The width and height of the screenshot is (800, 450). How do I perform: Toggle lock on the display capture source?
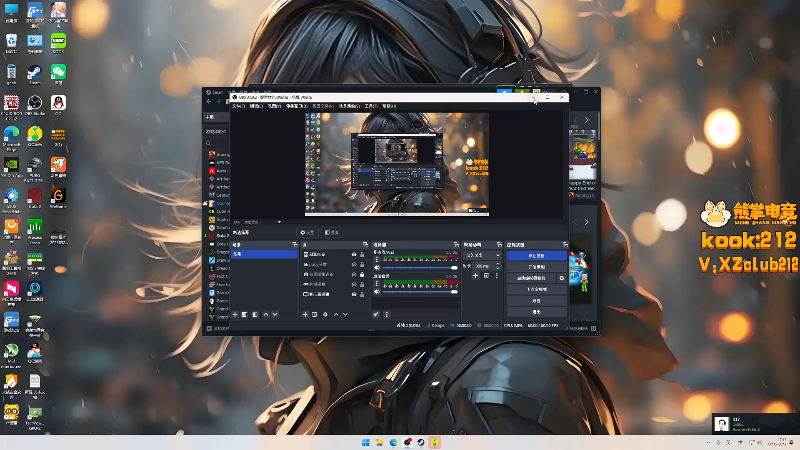362,294
